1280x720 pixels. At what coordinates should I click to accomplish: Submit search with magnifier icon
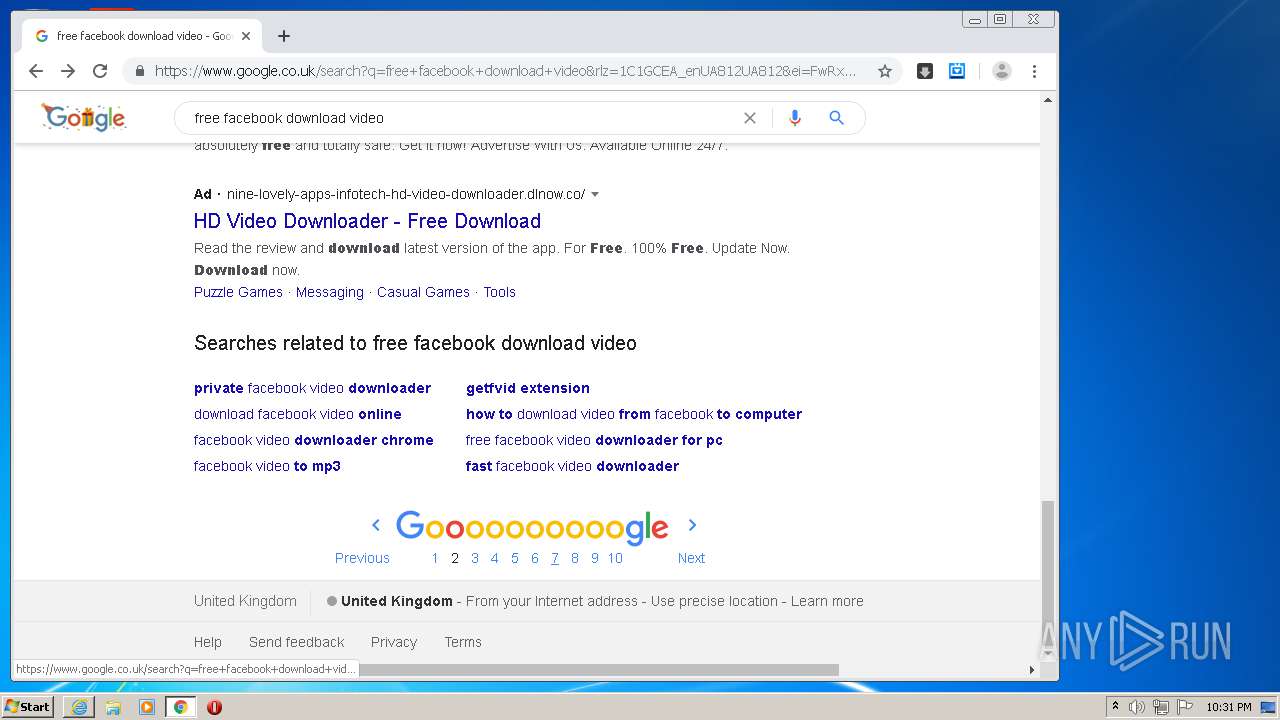(837, 118)
